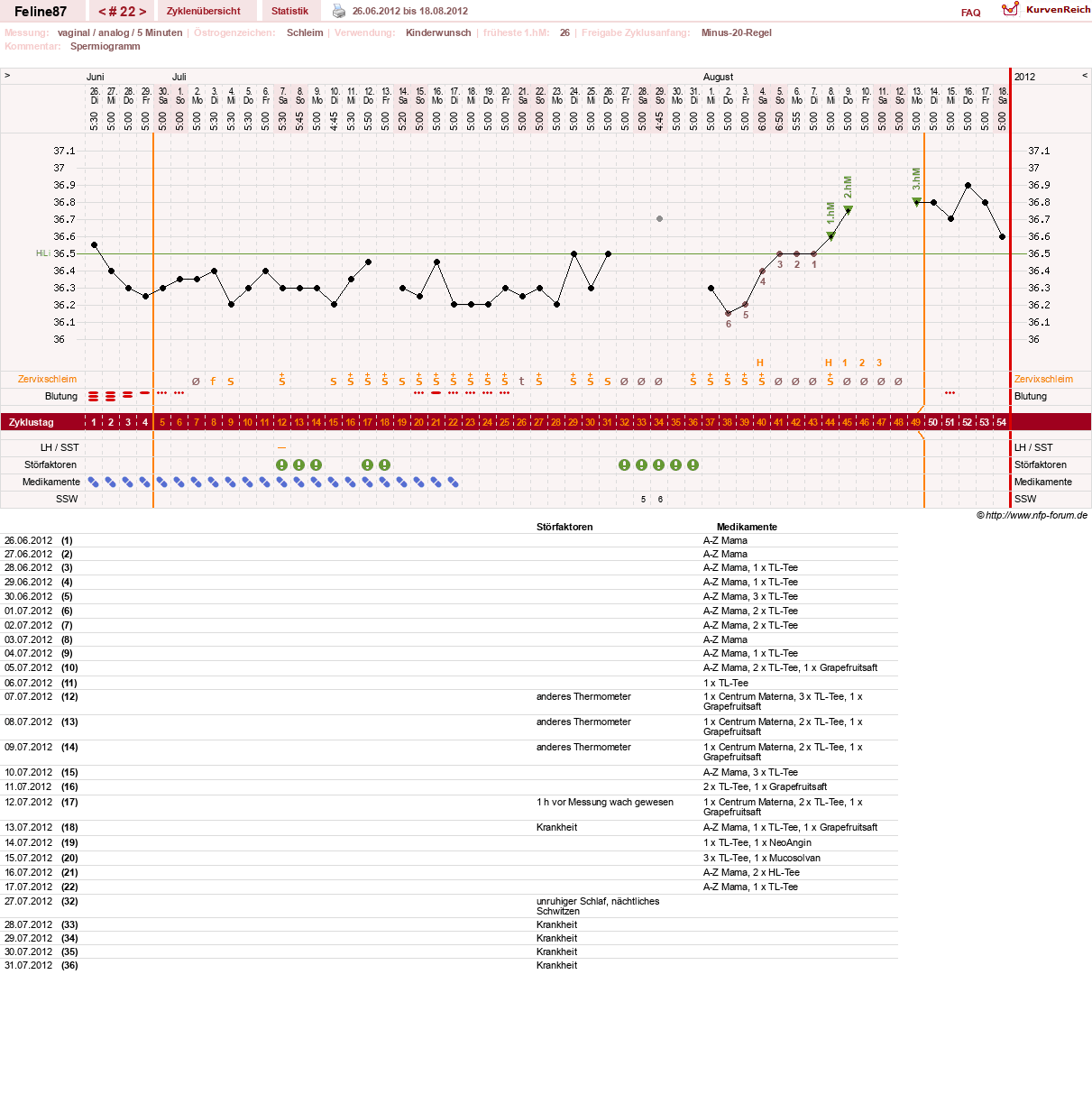Click the printer icon beside the date range

(x=339, y=11)
